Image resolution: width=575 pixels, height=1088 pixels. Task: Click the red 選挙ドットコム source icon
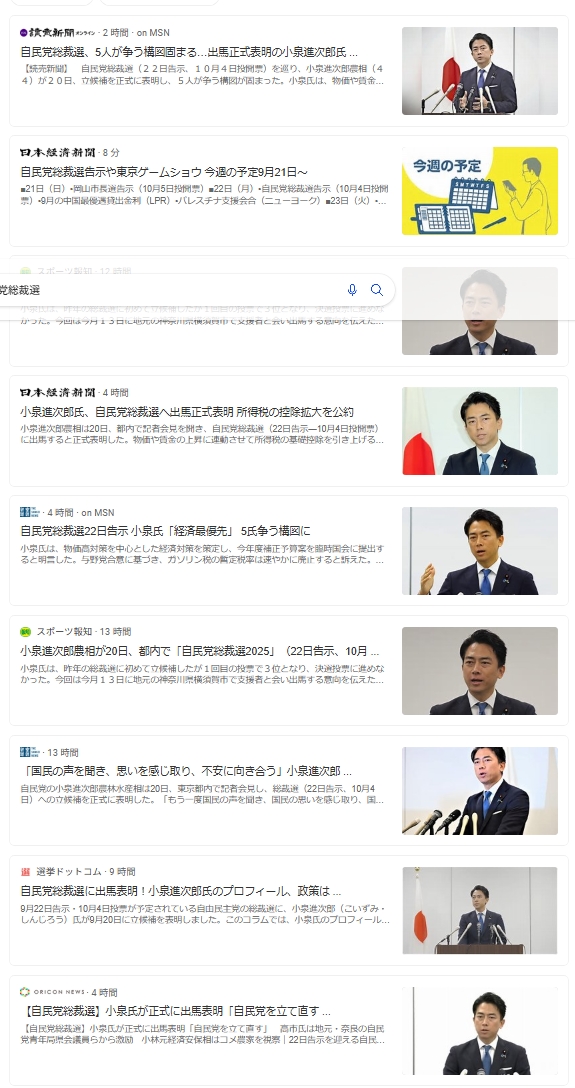click(26, 872)
